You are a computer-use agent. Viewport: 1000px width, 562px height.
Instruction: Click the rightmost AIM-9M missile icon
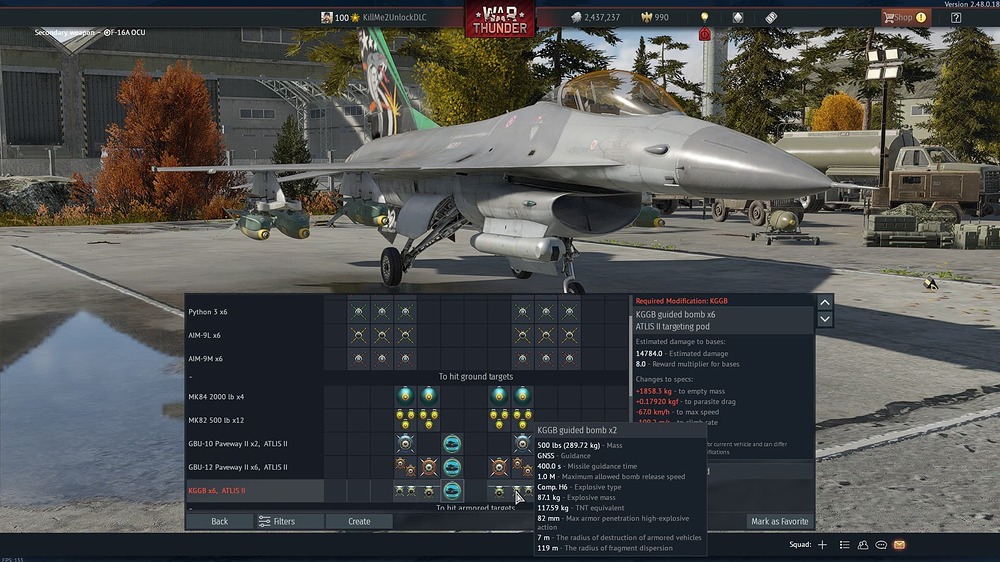pyautogui.click(x=570, y=359)
